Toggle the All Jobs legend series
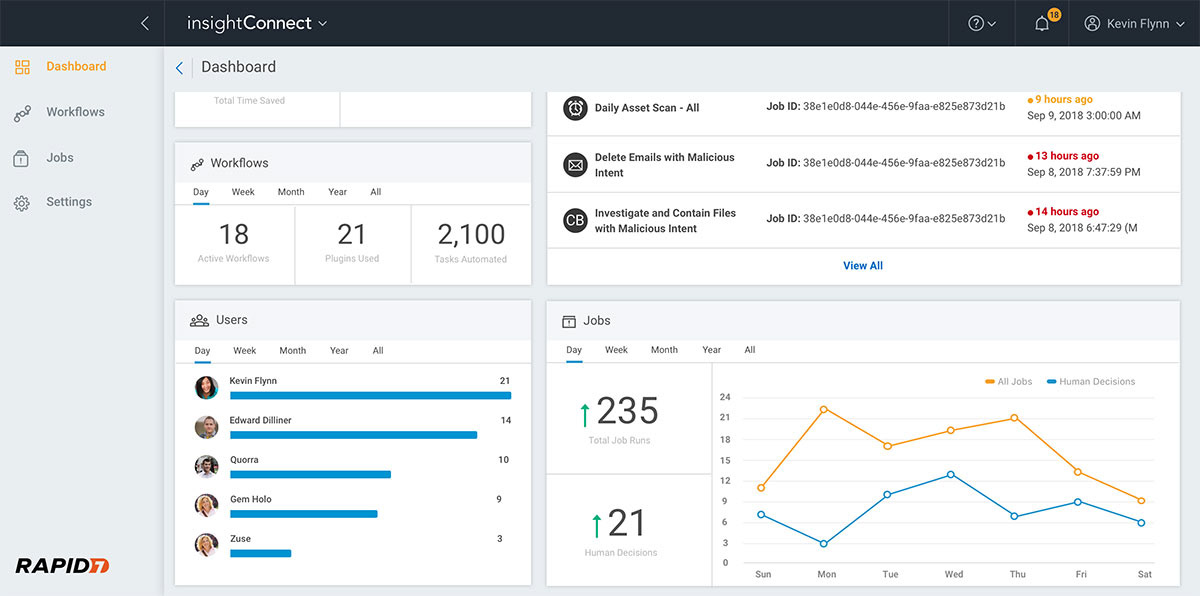This screenshot has width=1200, height=596. [x=1008, y=381]
